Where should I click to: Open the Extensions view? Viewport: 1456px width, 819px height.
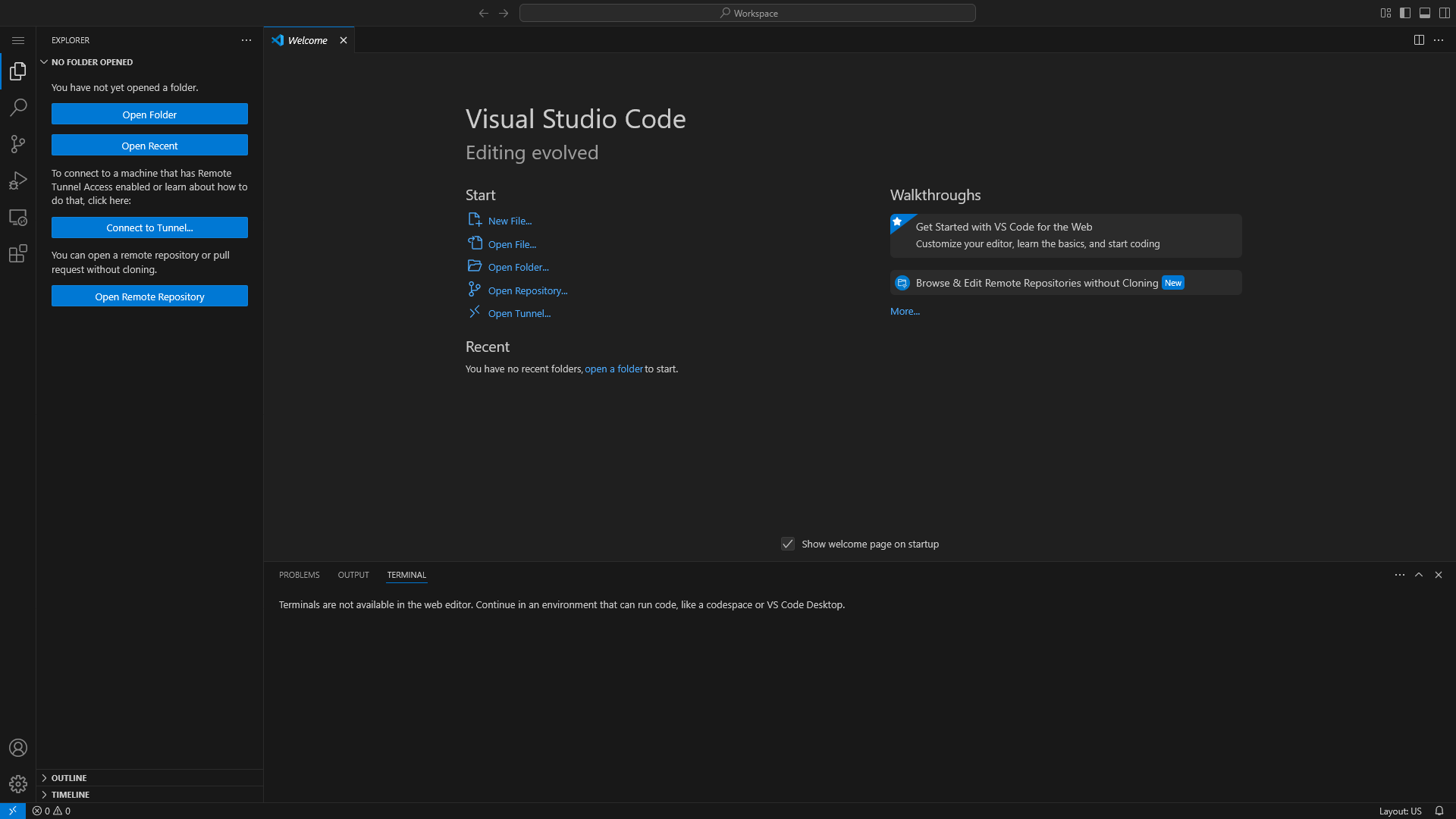[x=18, y=253]
